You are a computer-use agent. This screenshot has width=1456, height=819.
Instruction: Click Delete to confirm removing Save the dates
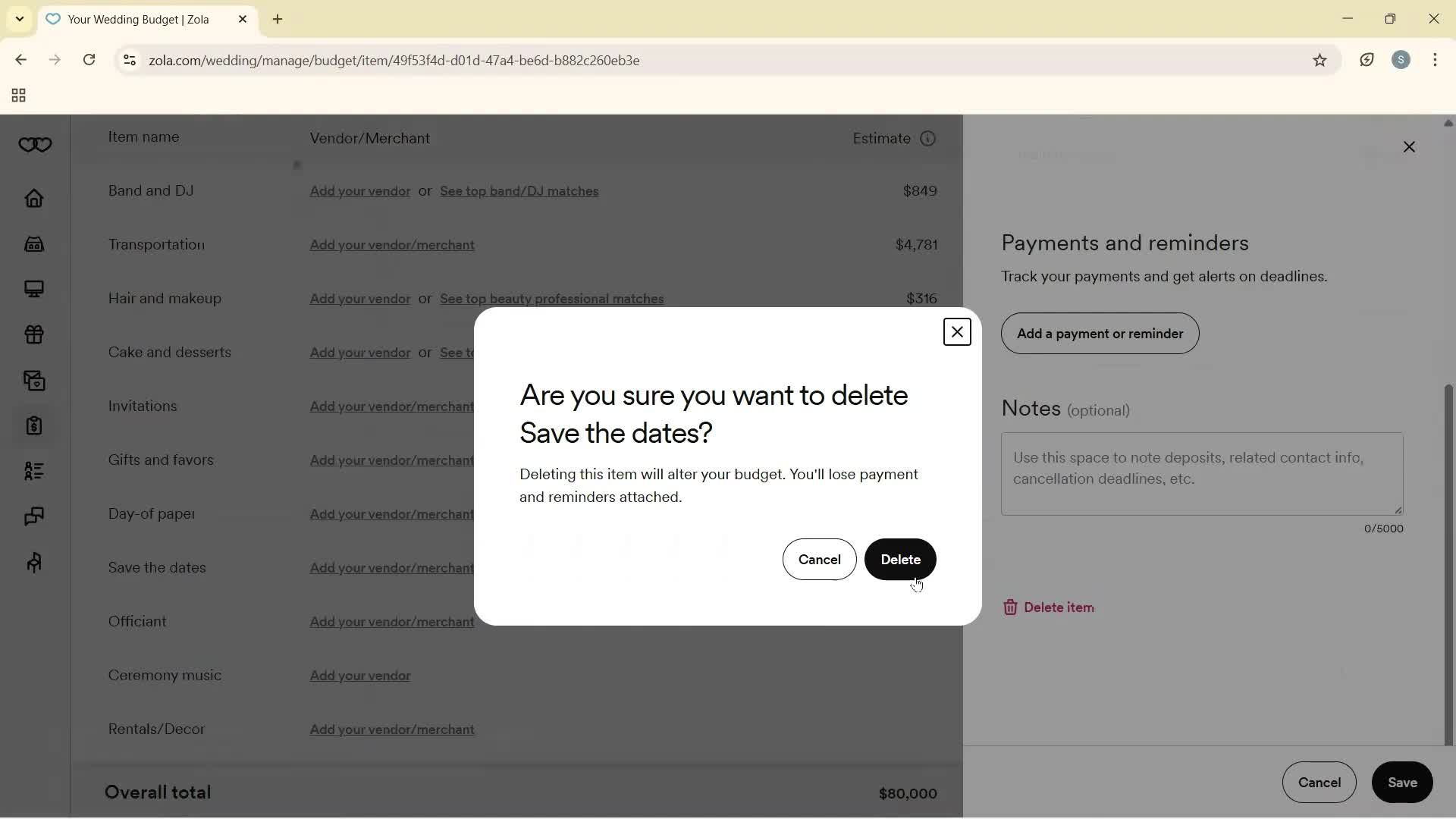pyautogui.click(x=900, y=560)
